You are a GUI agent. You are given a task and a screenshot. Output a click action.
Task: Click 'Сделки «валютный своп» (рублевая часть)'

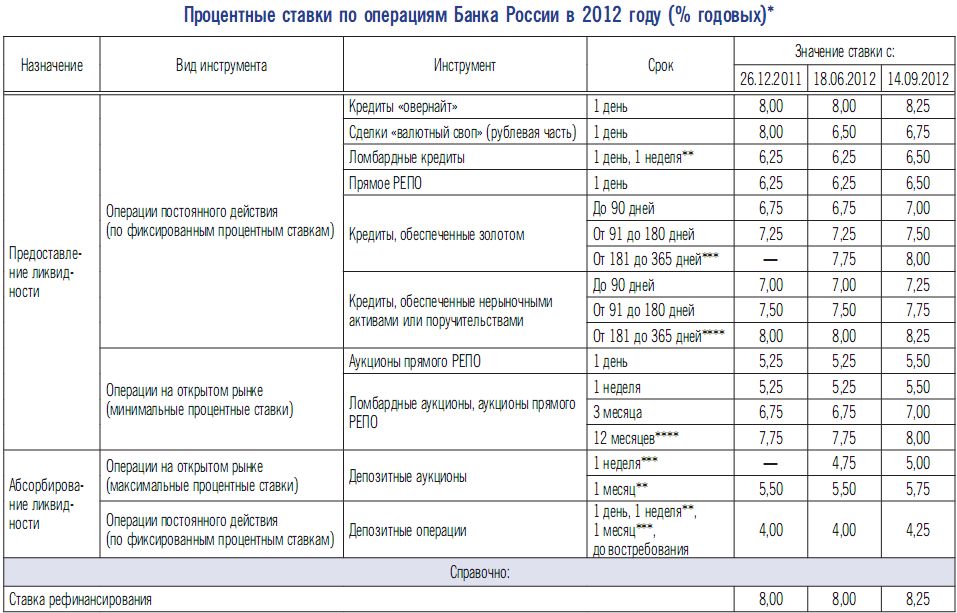pos(463,132)
